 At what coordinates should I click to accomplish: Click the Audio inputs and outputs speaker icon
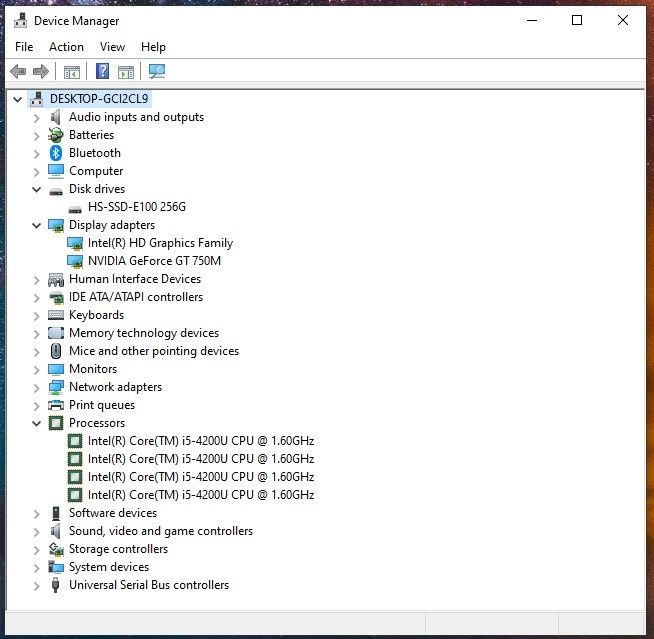[55, 117]
